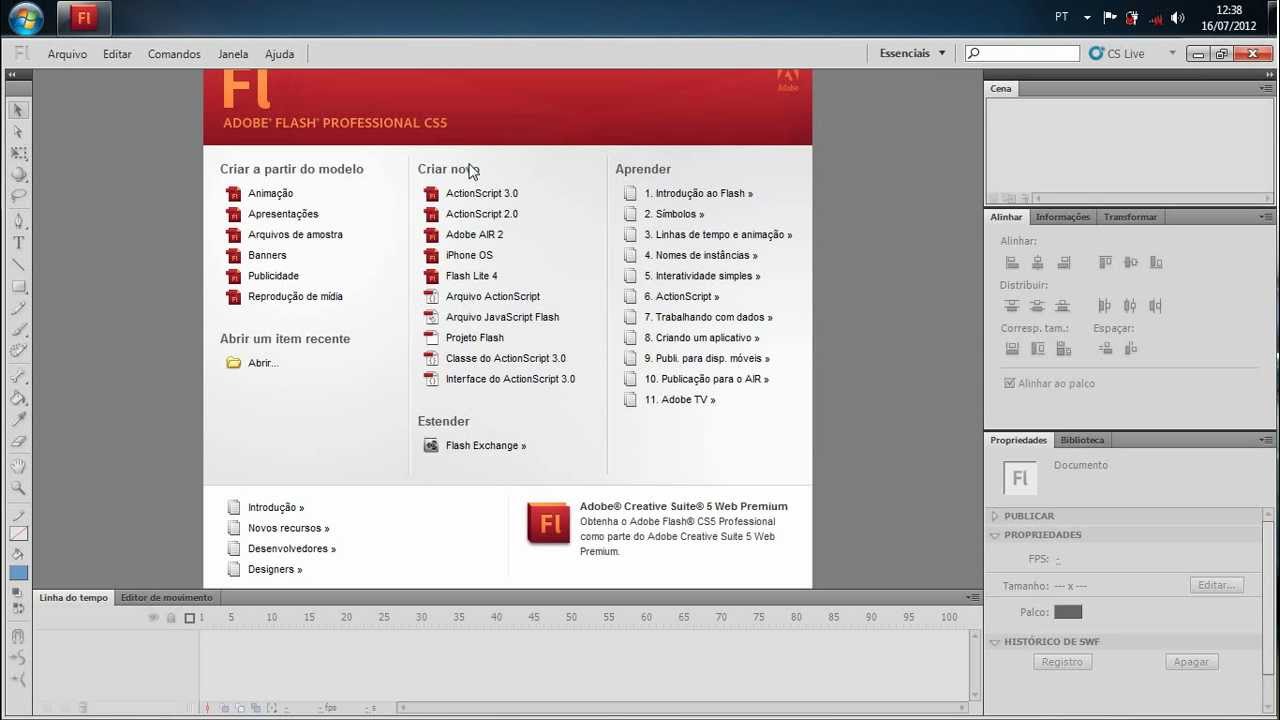The image size is (1280, 720).
Task: Switch to the Biblioteca tab
Action: pos(1082,440)
